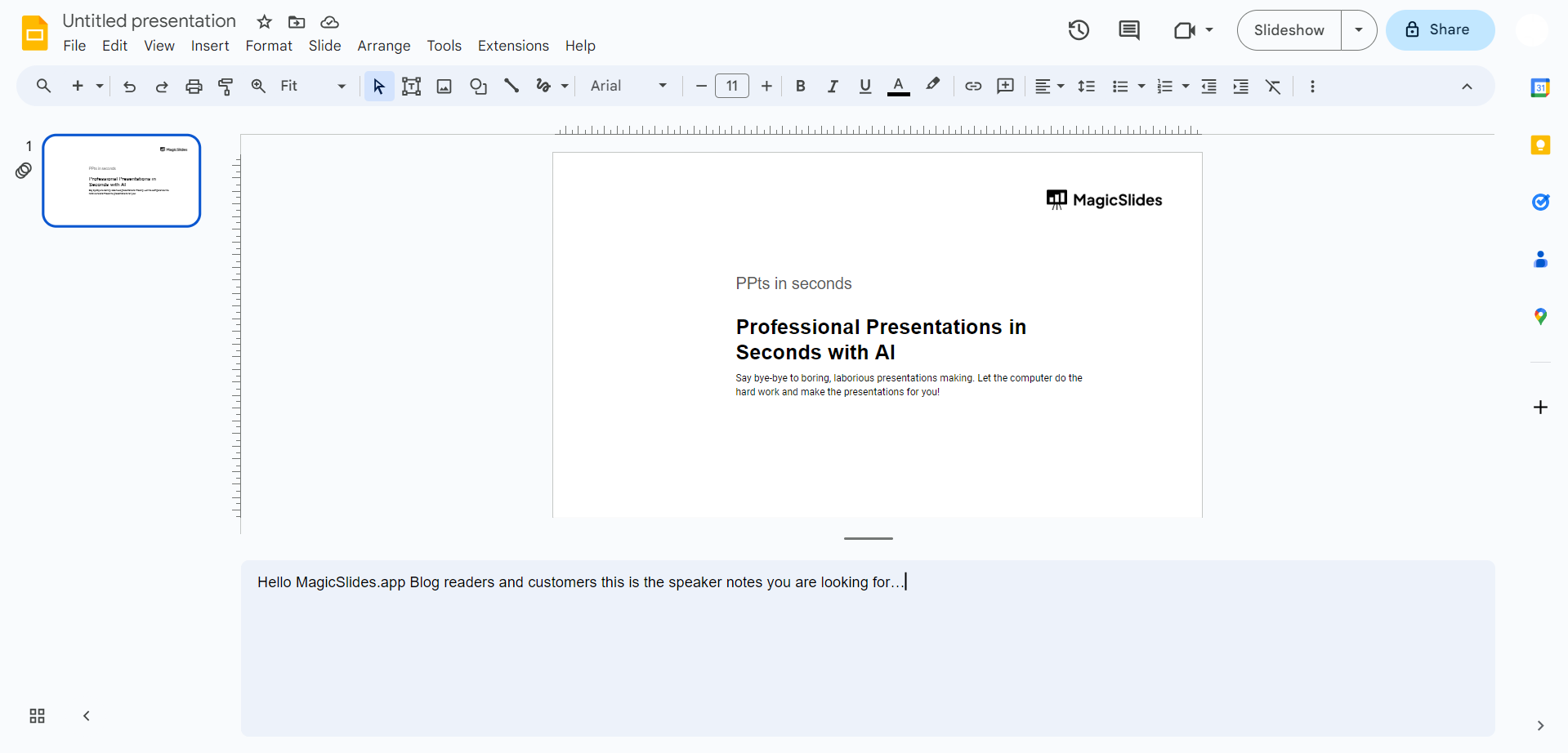Insert an image icon
Image resolution: width=1568 pixels, height=753 pixels.
click(x=444, y=86)
